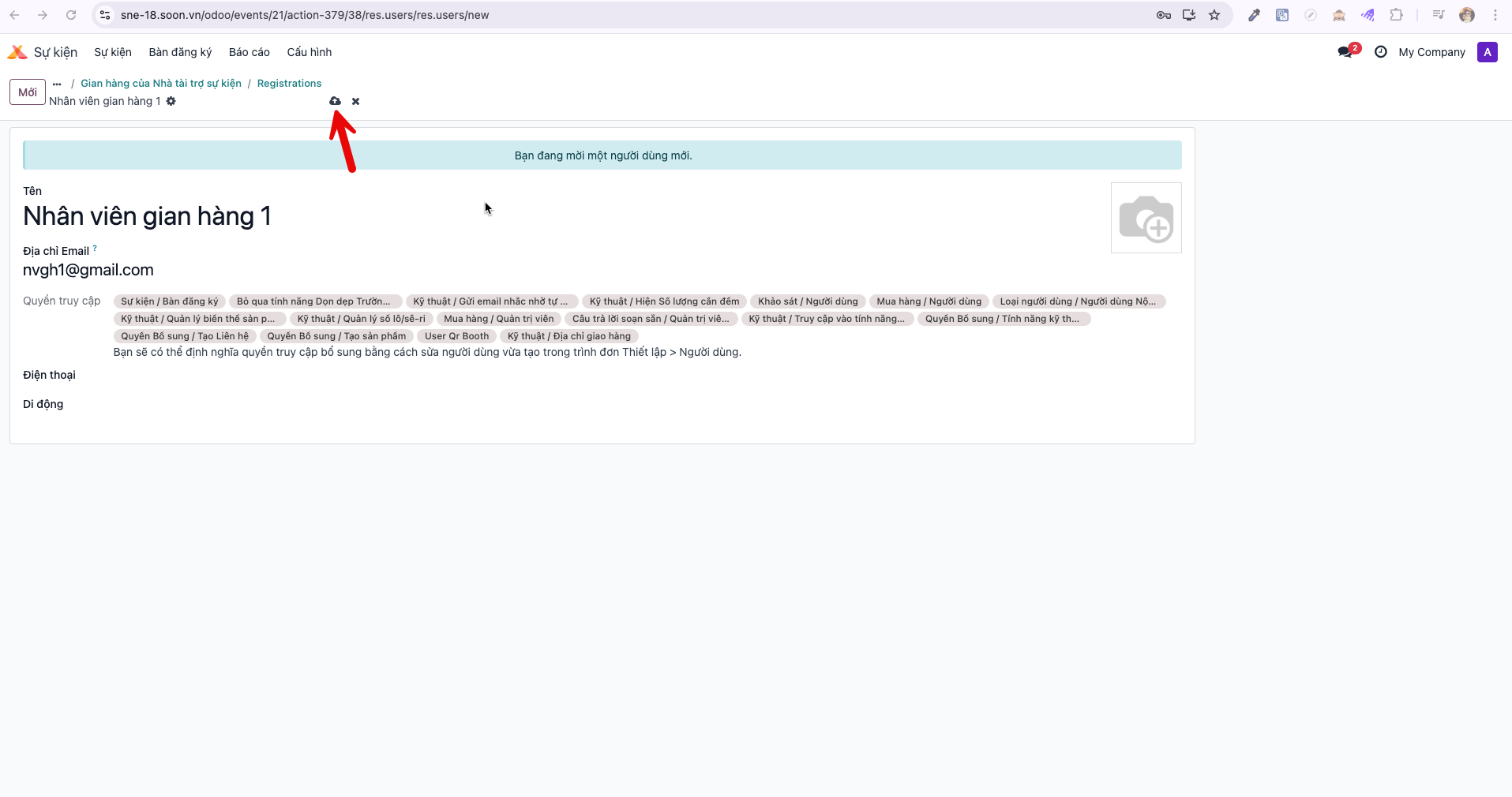The width and height of the screenshot is (1512, 797).
Task: Click the Quyền Bổ sung / Tạo sản phẩm tag
Action: (336, 336)
